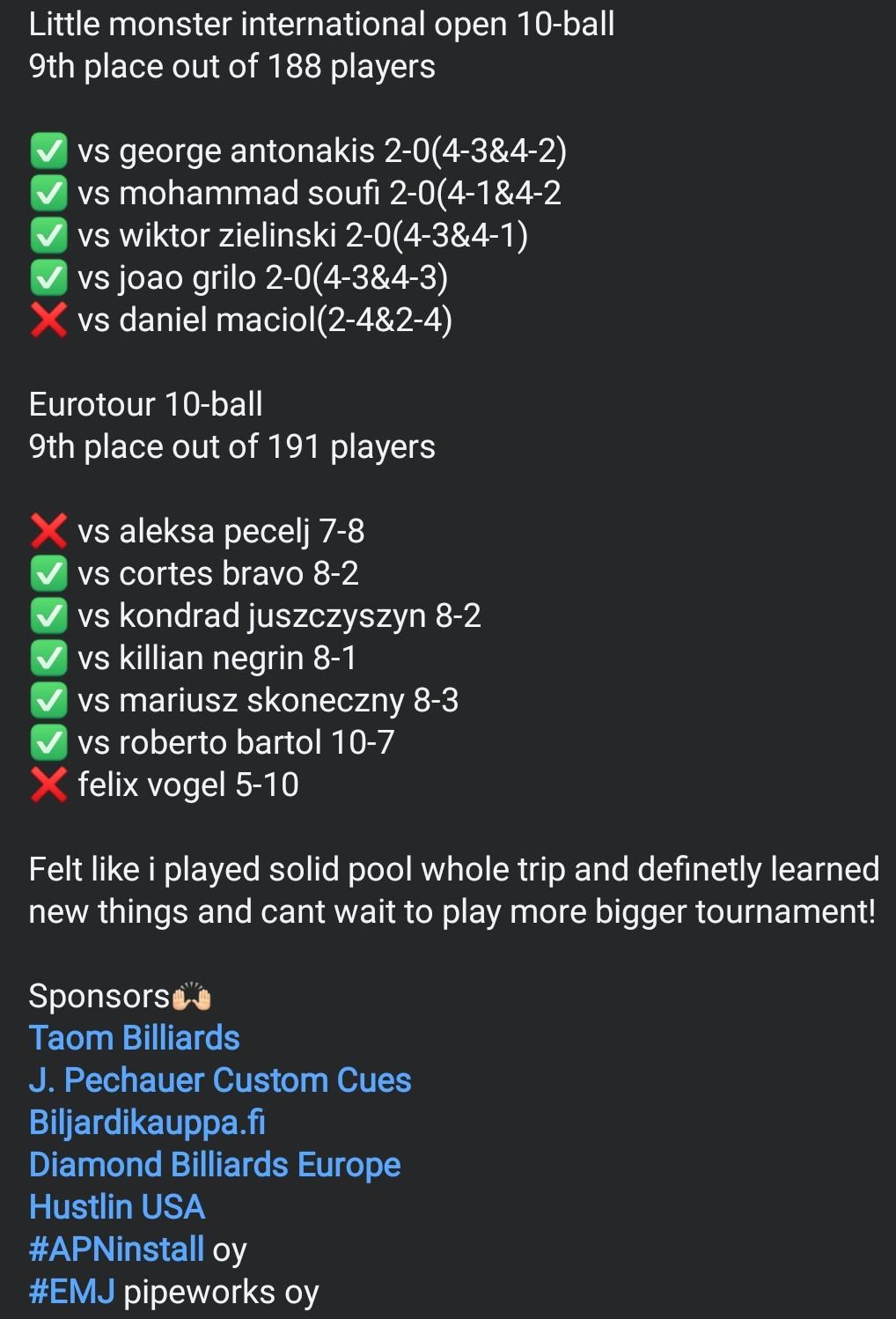The height and width of the screenshot is (1319, 896).
Task: Click red cross beside aleksa pecelj
Action: 48,532
